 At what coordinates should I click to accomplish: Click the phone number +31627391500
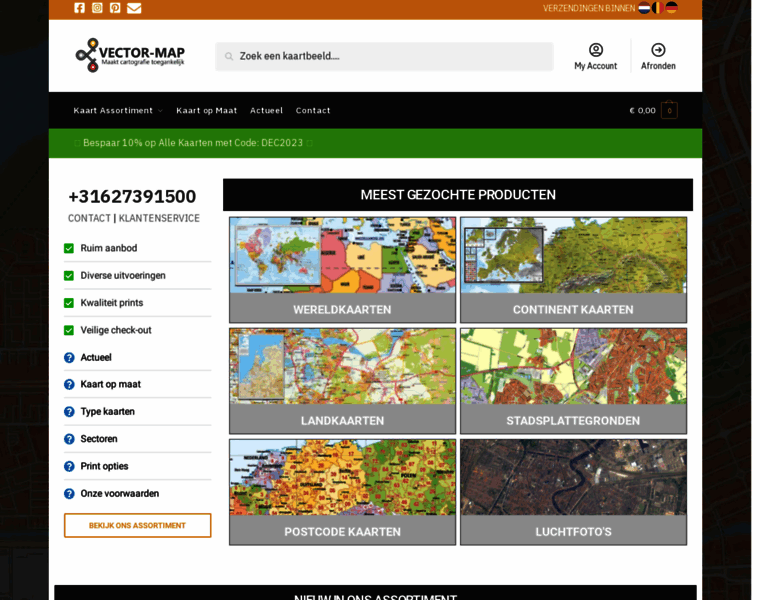point(132,196)
